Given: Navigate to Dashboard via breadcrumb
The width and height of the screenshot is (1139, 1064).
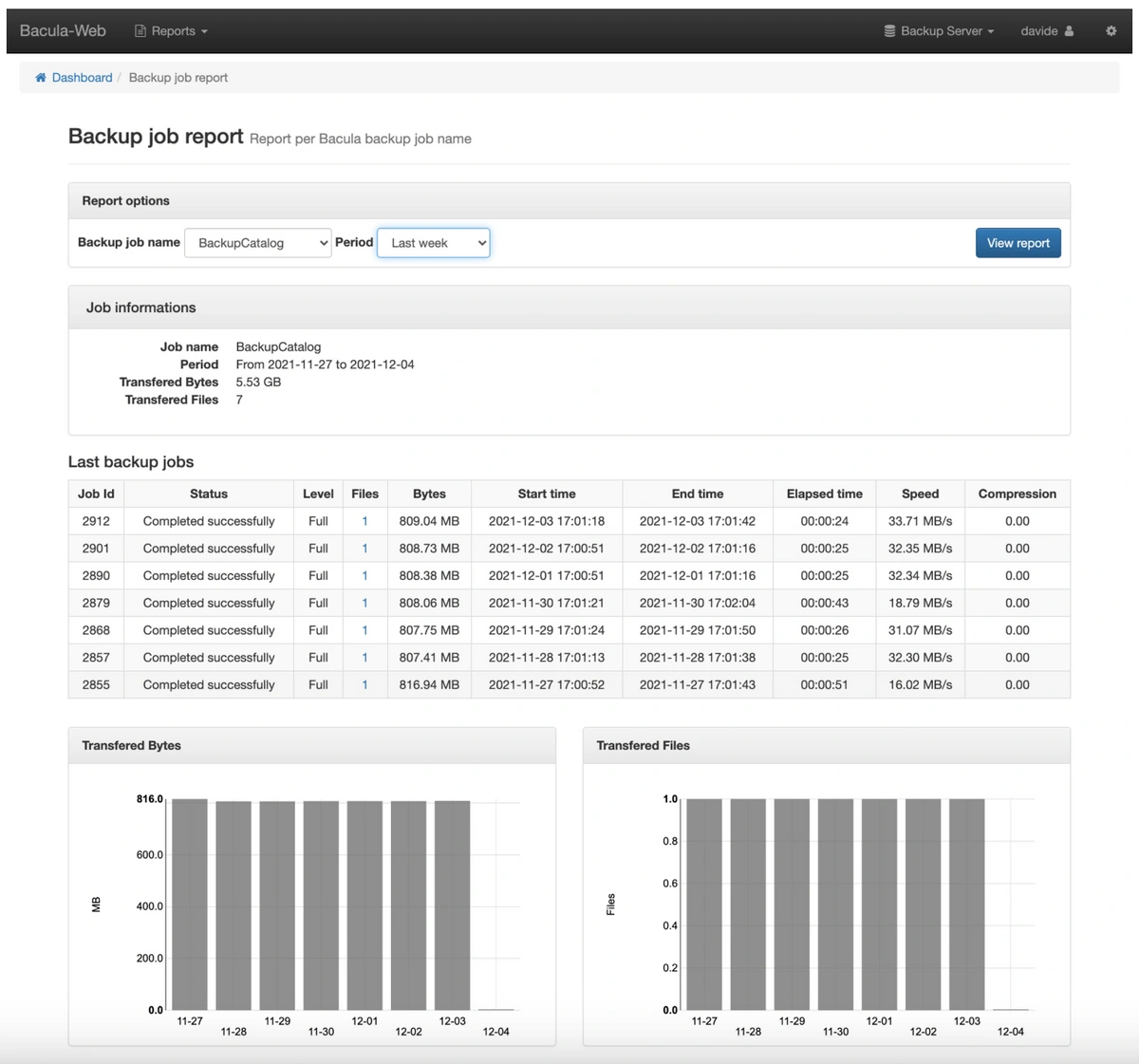Looking at the screenshot, I should click(82, 78).
